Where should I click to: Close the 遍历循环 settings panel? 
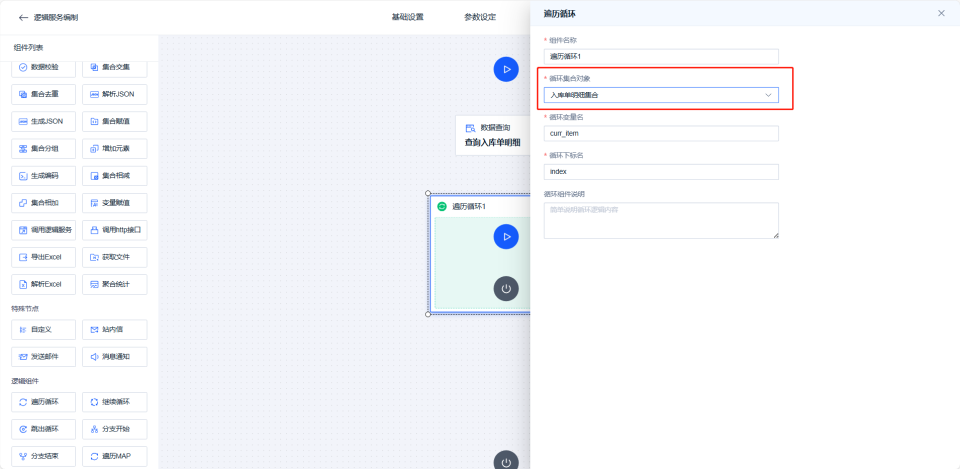941,13
